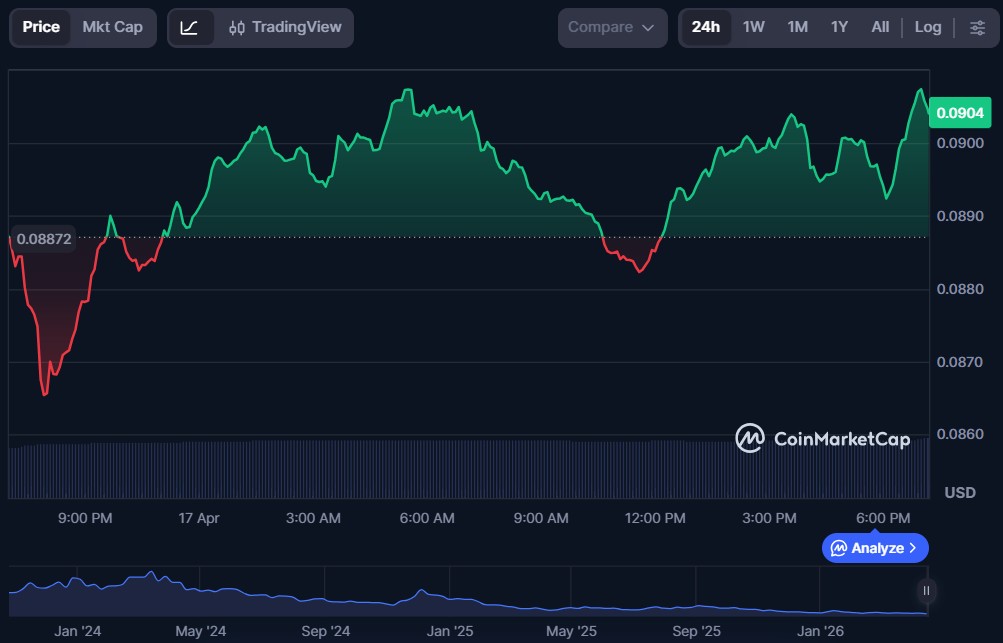Set chart range to 1M
Screen dimensions: 1003x643
coord(797,28)
